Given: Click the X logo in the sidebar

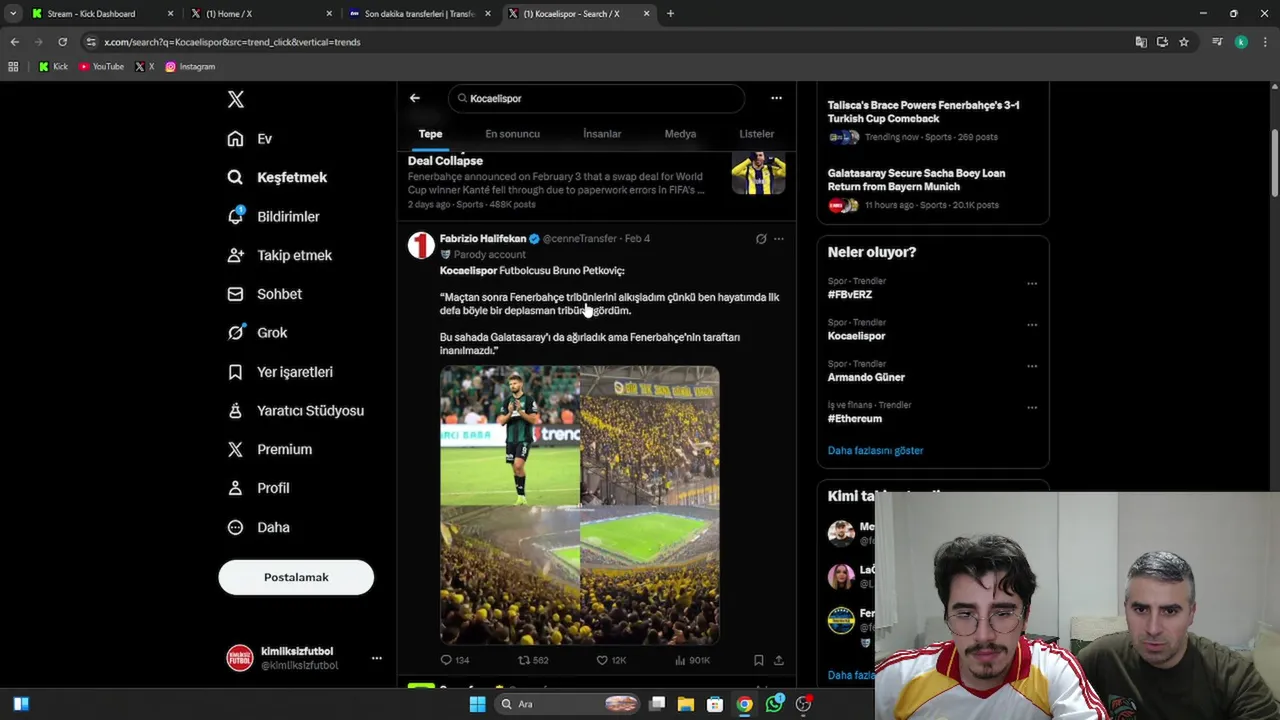Looking at the screenshot, I should point(236,99).
